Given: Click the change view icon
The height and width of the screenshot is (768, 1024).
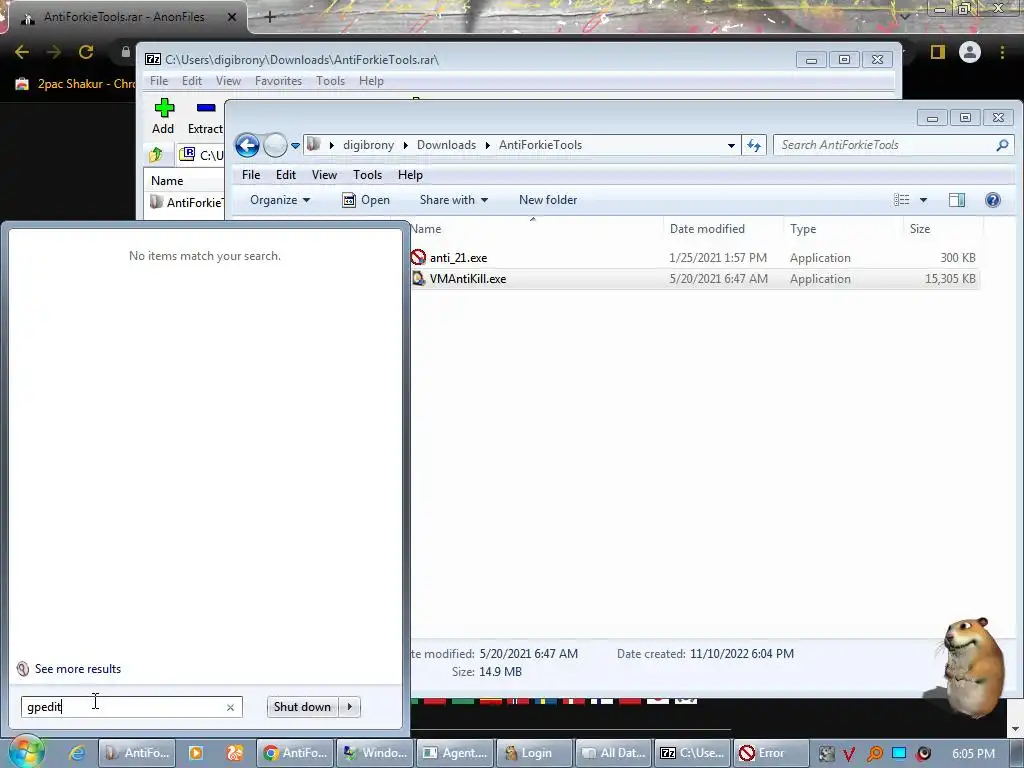Looking at the screenshot, I should [x=901, y=200].
